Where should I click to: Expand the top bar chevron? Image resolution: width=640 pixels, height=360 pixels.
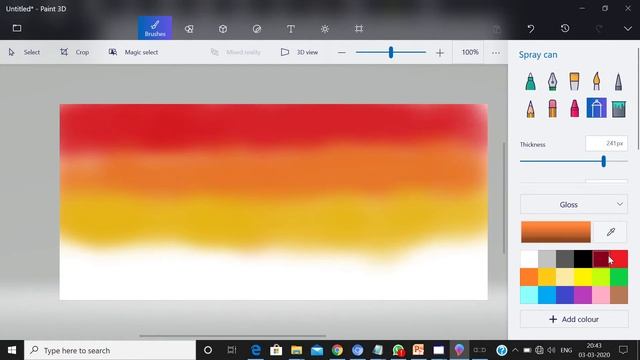(628, 29)
